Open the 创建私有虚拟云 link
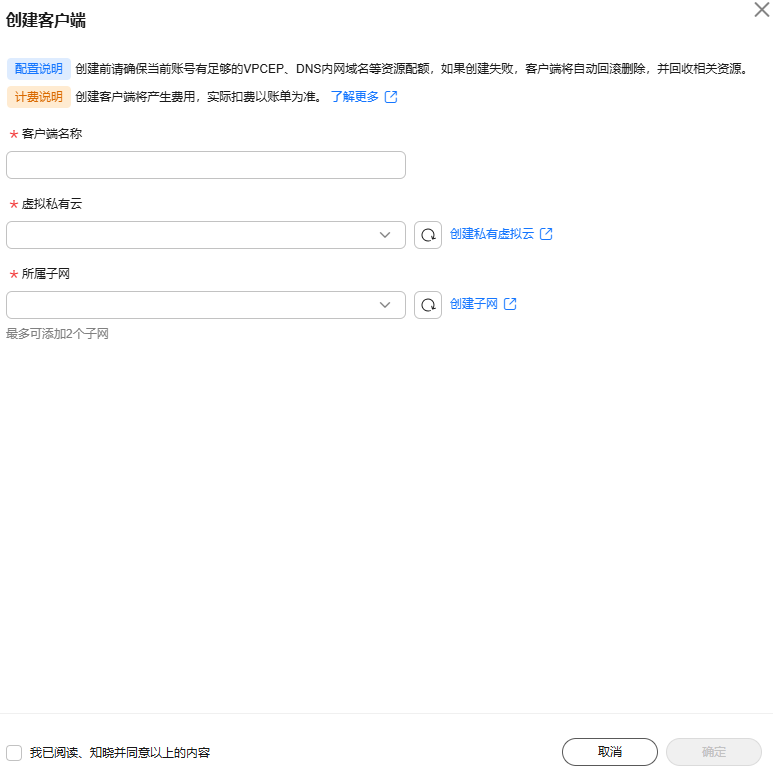The height and width of the screenshot is (775, 773). (x=492, y=234)
